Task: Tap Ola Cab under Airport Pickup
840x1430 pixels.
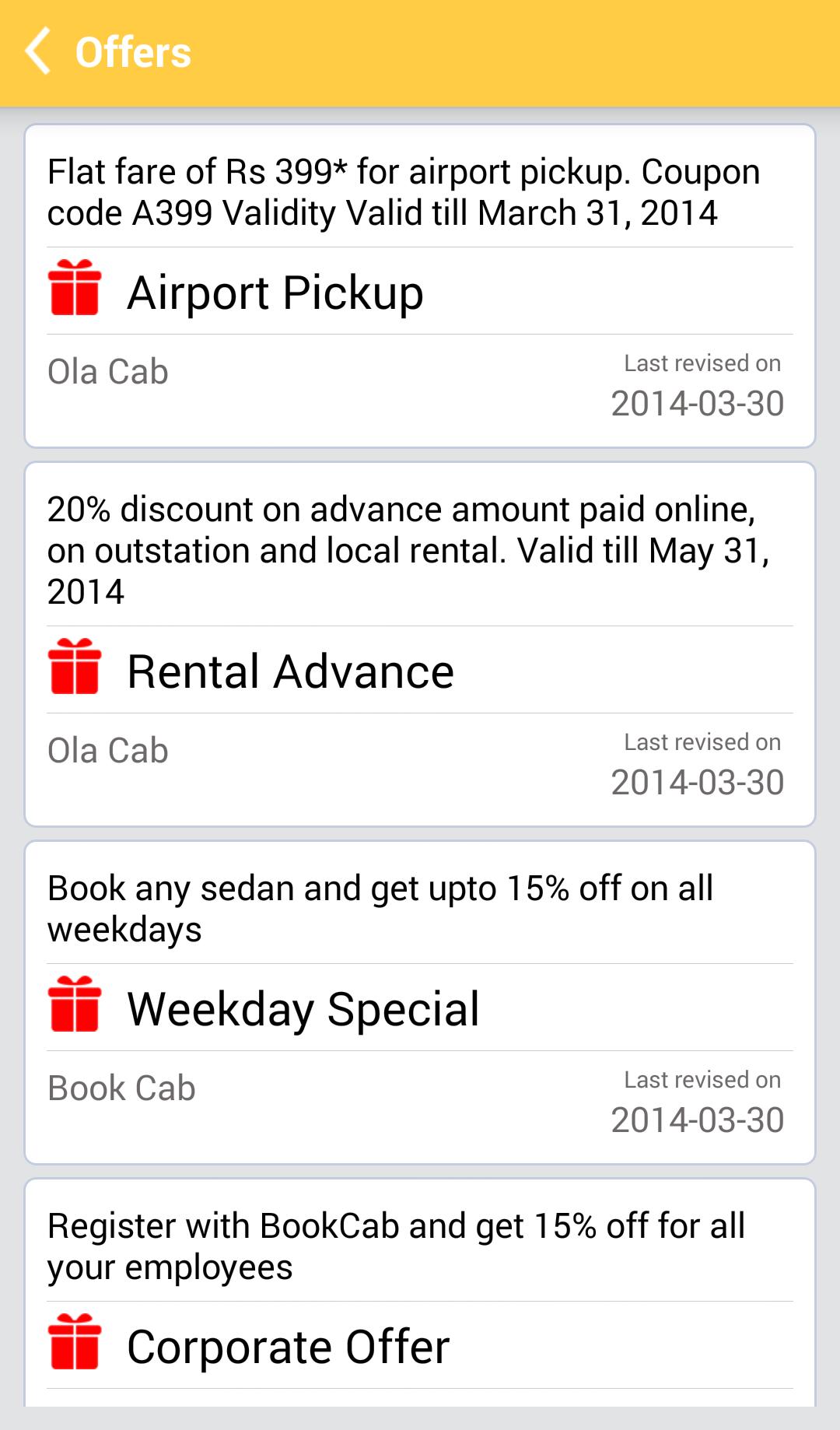Action: (108, 372)
